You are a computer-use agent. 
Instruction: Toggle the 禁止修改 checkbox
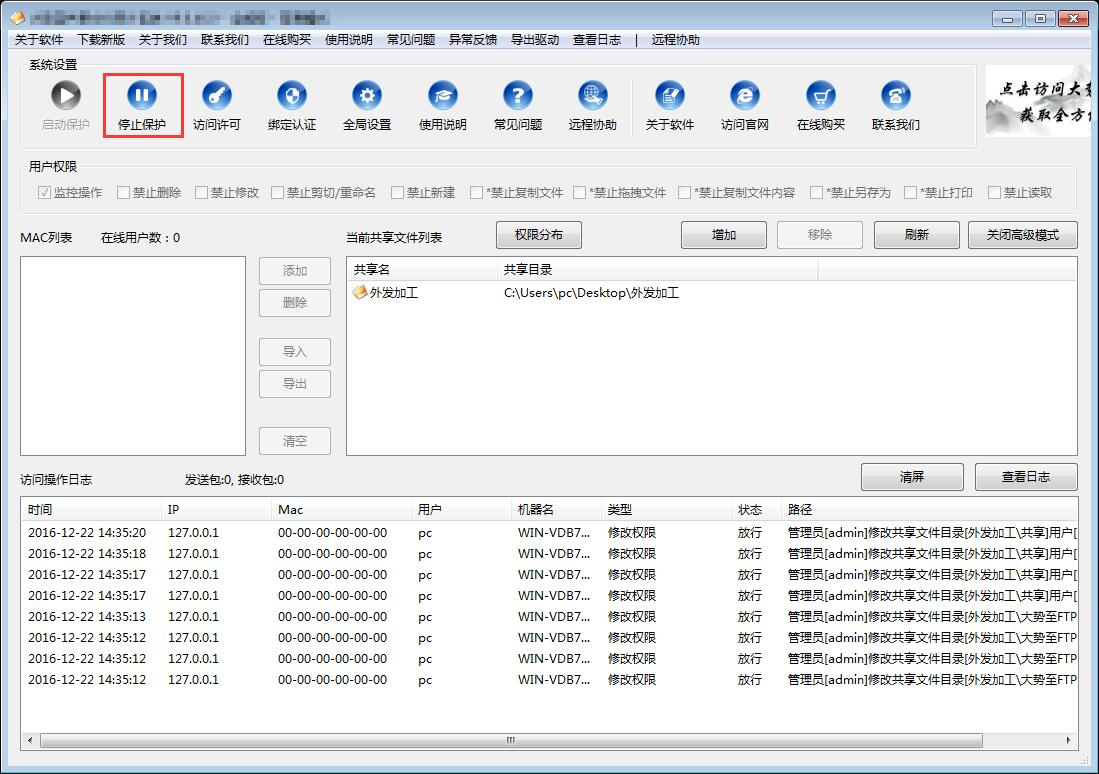click(x=202, y=193)
